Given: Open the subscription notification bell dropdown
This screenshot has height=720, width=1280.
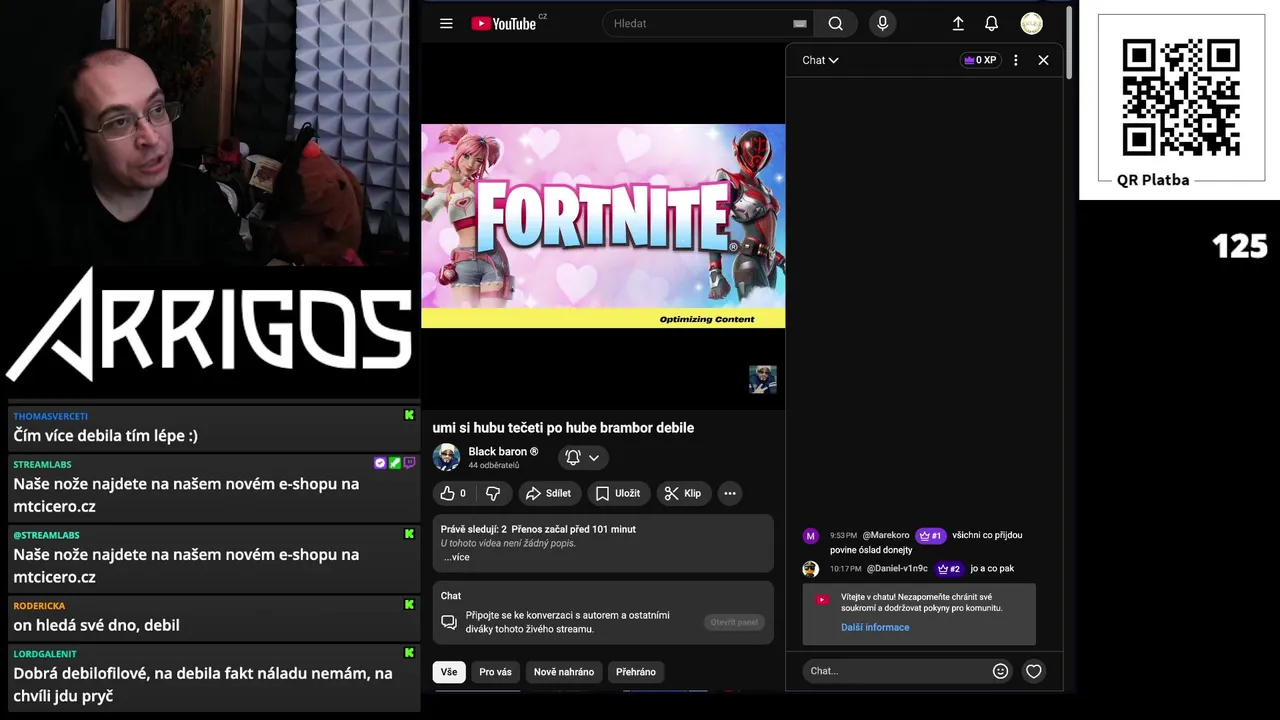Looking at the screenshot, I should tap(583, 457).
